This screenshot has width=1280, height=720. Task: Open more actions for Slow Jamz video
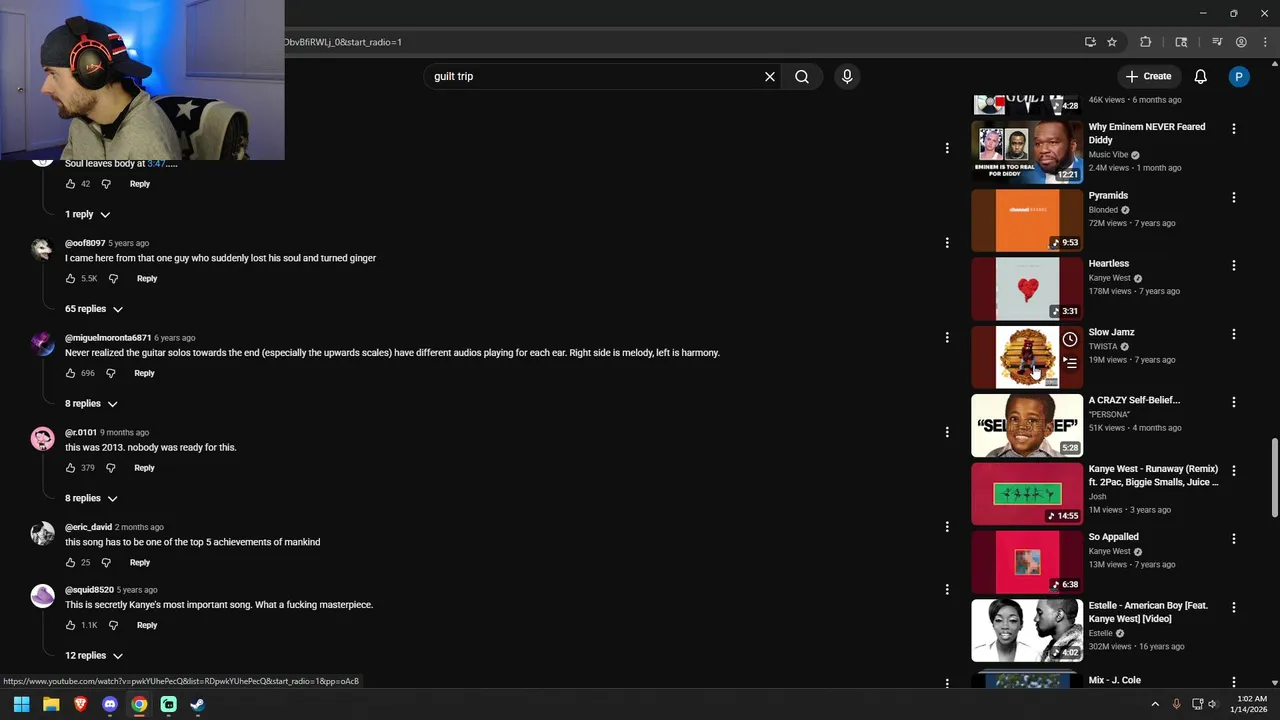pos(1234,334)
